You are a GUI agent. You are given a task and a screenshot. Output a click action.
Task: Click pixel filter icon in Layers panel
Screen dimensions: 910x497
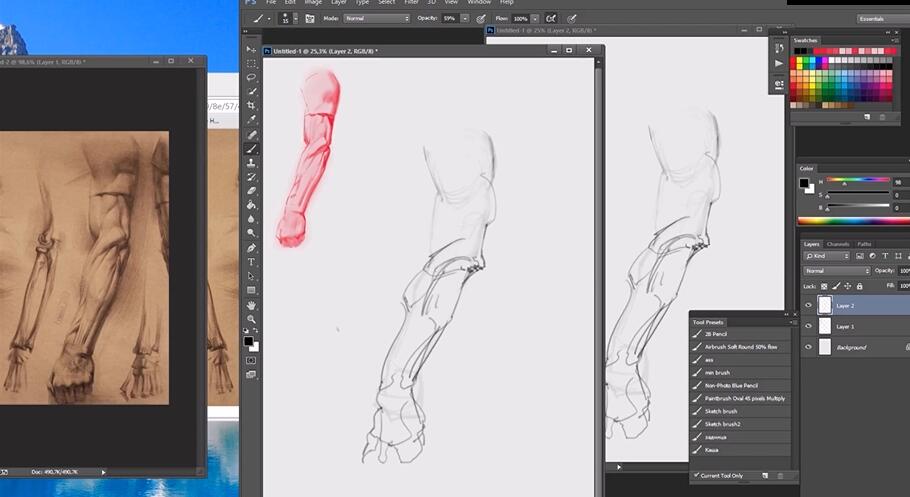(x=860, y=256)
